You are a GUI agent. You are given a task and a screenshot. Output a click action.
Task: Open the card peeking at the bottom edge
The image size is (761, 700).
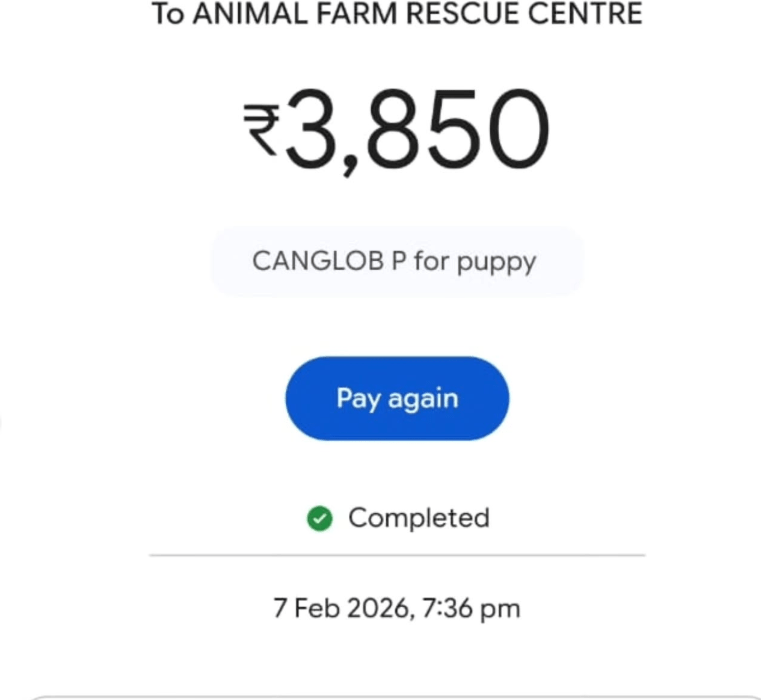click(397, 697)
